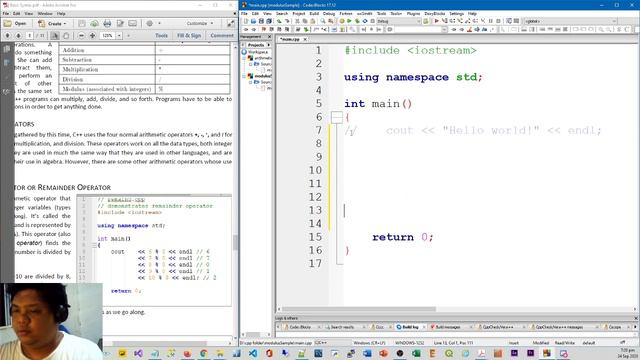Image resolution: width=640 pixels, height=360 pixels.
Task: Choose the hand pan tool in Acrobat
Action: [66, 36]
